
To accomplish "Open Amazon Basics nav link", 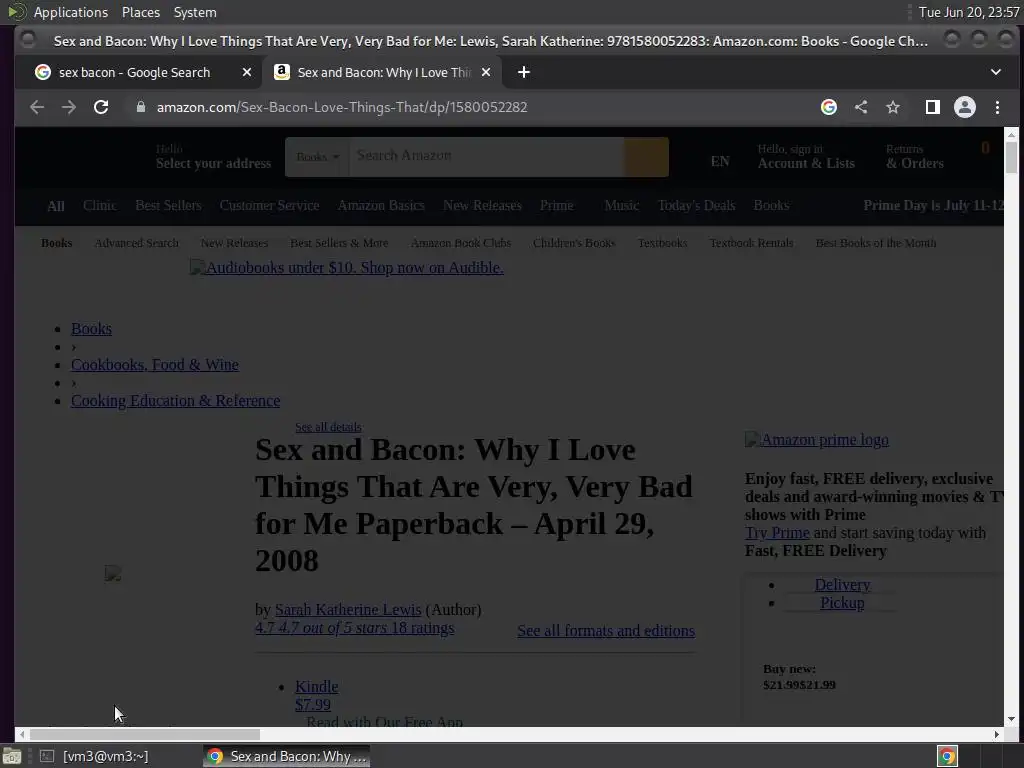I will click(x=381, y=205).
